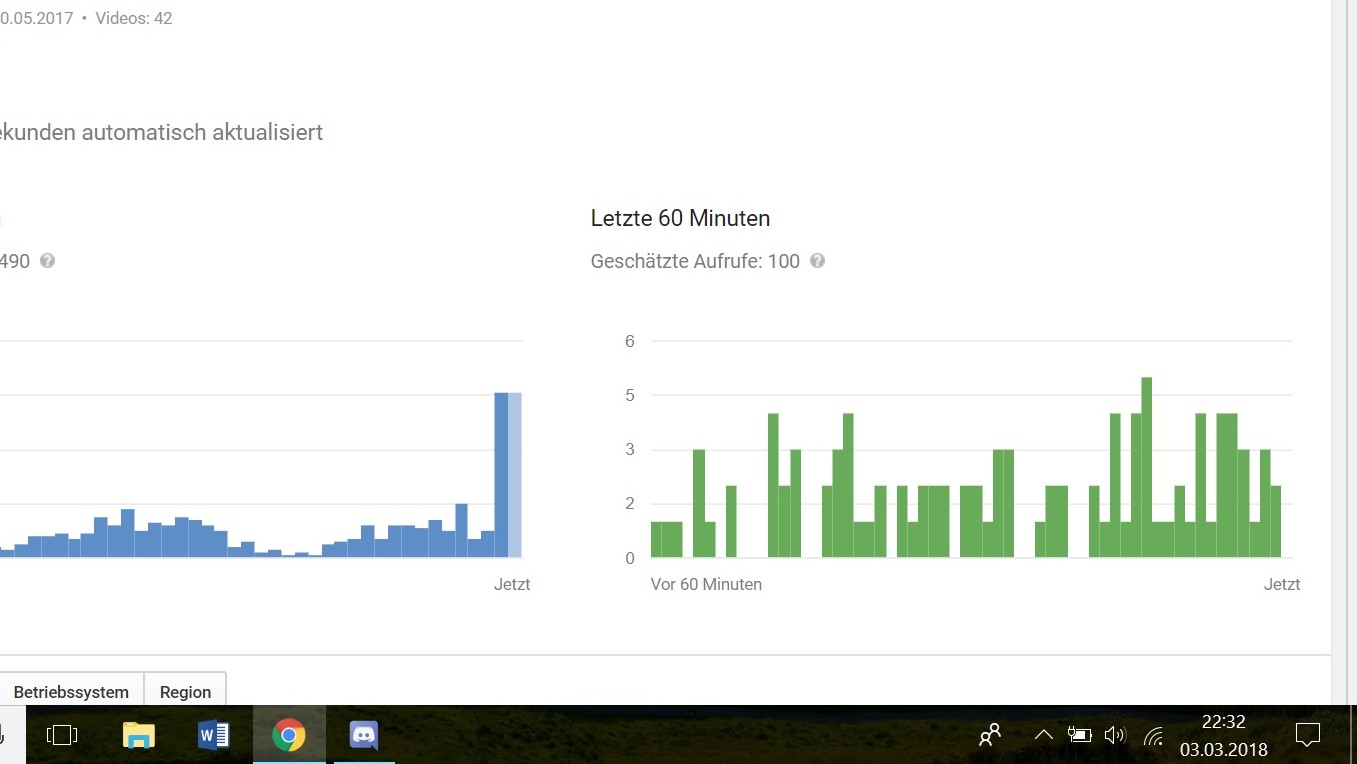Click the first green bar above Vor 60 Minuten
The height and width of the screenshot is (764, 1357).
pos(656,539)
